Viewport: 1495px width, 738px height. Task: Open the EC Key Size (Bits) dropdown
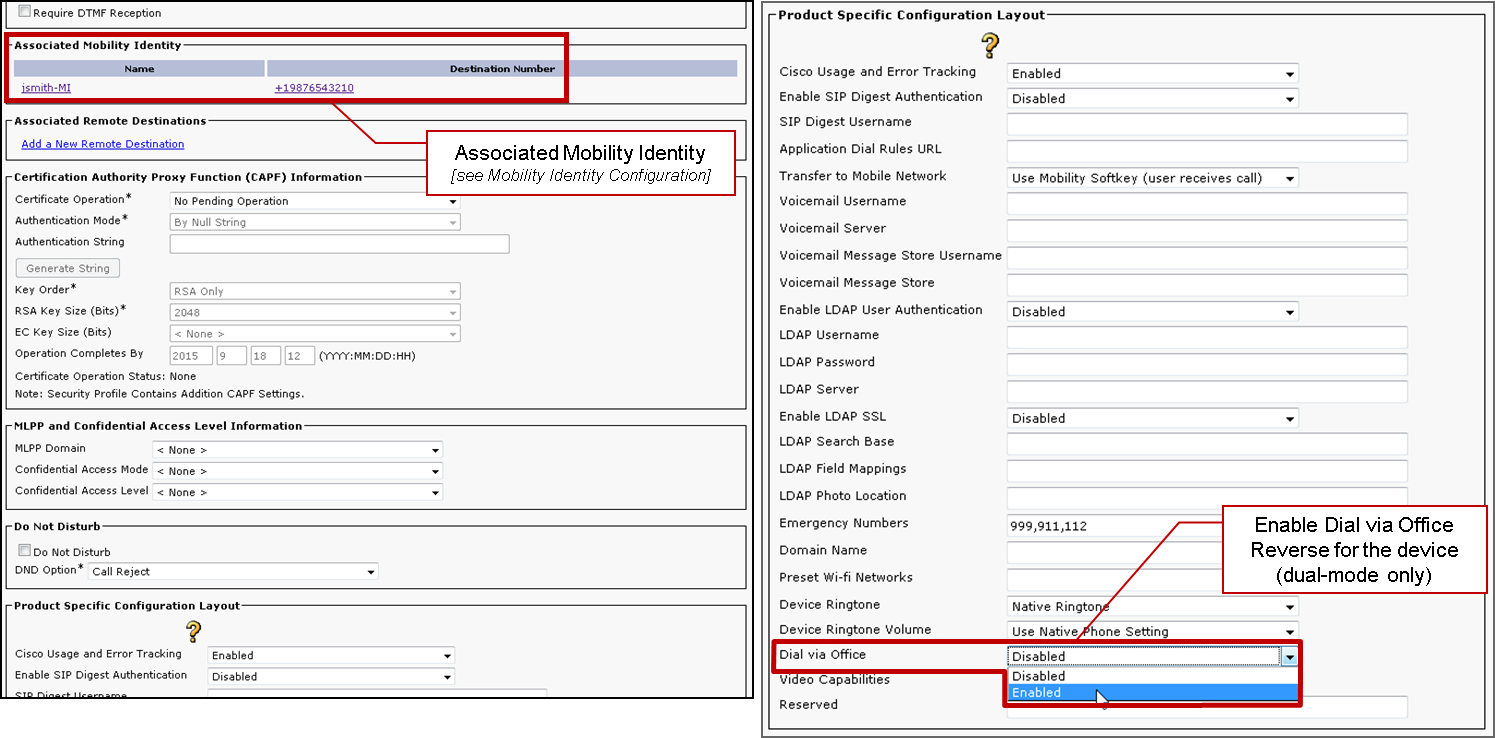[x=315, y=334]
